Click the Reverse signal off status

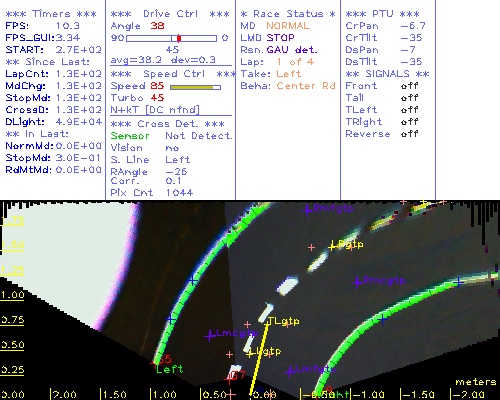[x=409, y=134]
